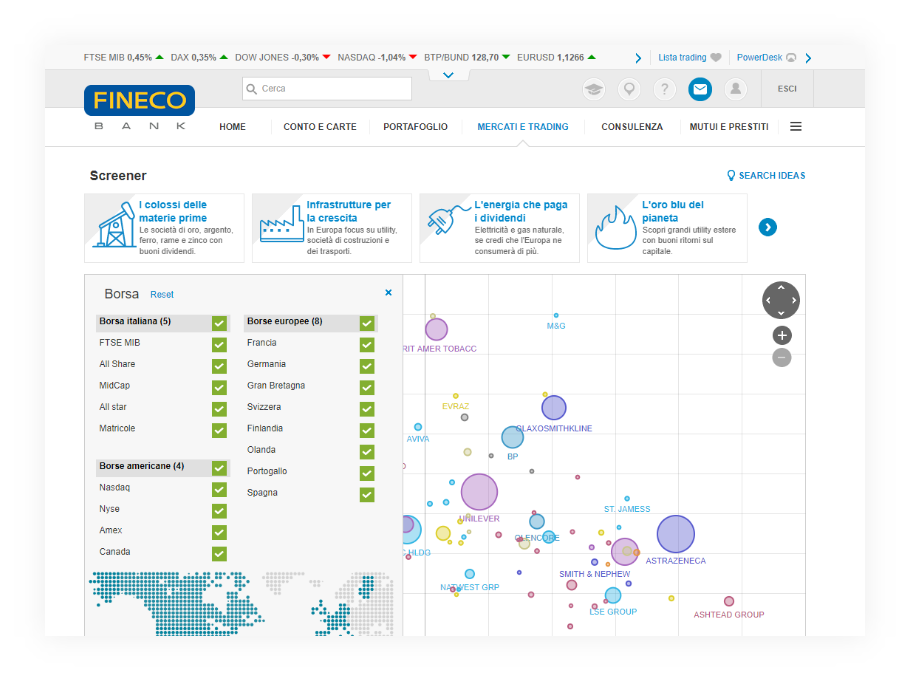910x681 pixels.
Task: Open the HOME menu
Action: tap(232, 127)
